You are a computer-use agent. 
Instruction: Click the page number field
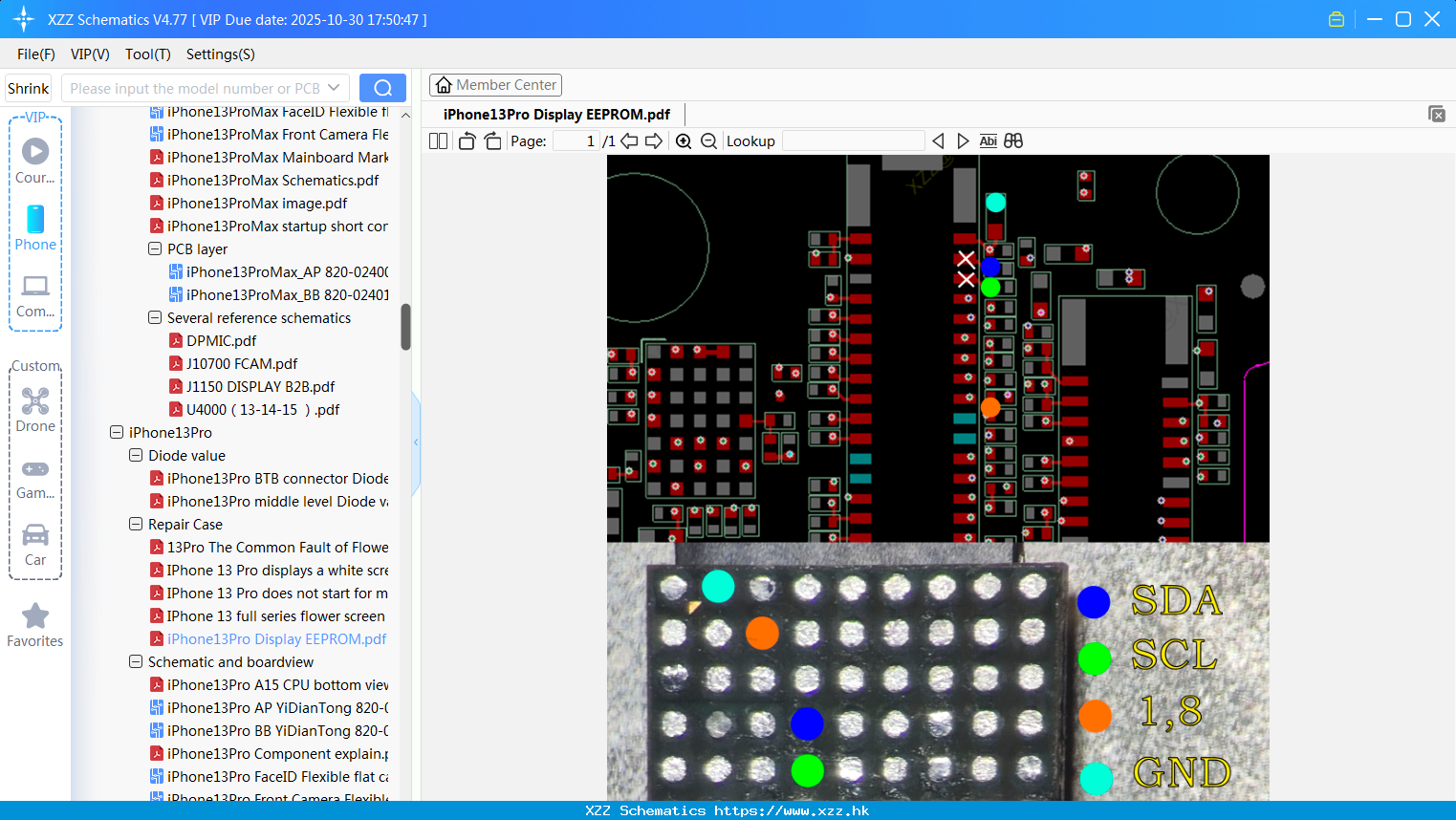pos(576,140)
